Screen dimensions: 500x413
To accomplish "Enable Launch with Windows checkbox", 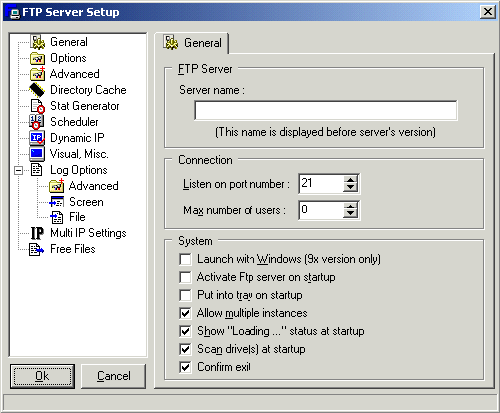I will [x=185, y=259].
